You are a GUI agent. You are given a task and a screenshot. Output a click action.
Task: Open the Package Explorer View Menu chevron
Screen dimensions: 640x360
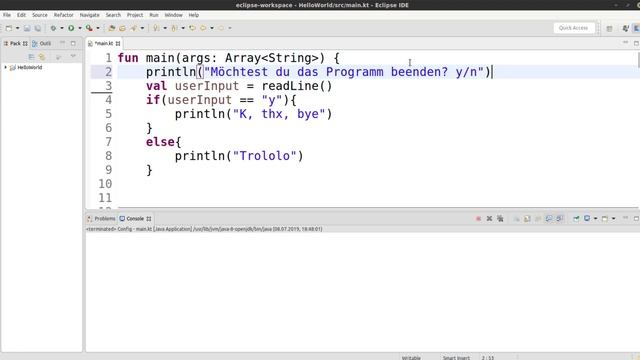73,56
